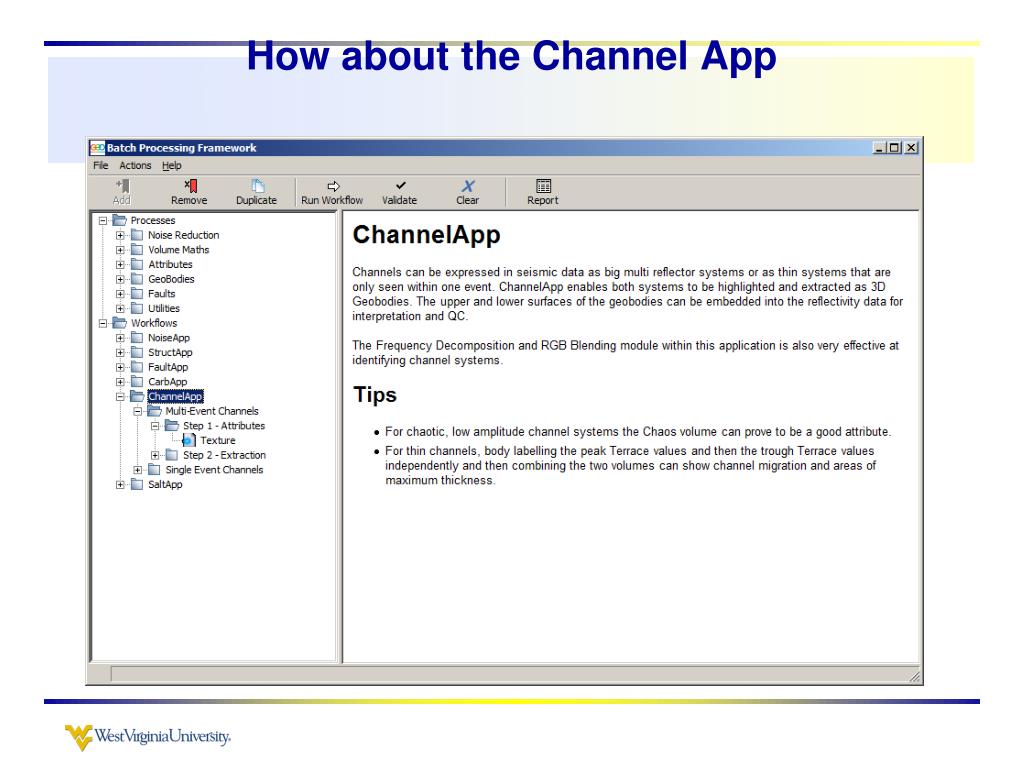The height and width of the screenshot is (768, 1024).
Task: Click the Validate checkmark icon
Action: coord(400,186)
